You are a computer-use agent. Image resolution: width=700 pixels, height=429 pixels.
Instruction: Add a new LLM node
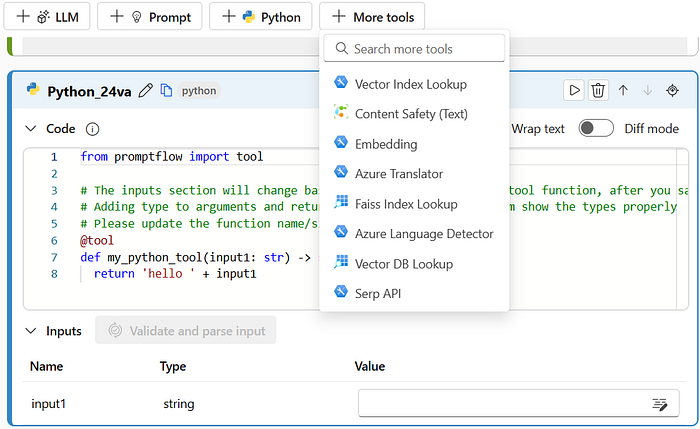tap(47, 16)
